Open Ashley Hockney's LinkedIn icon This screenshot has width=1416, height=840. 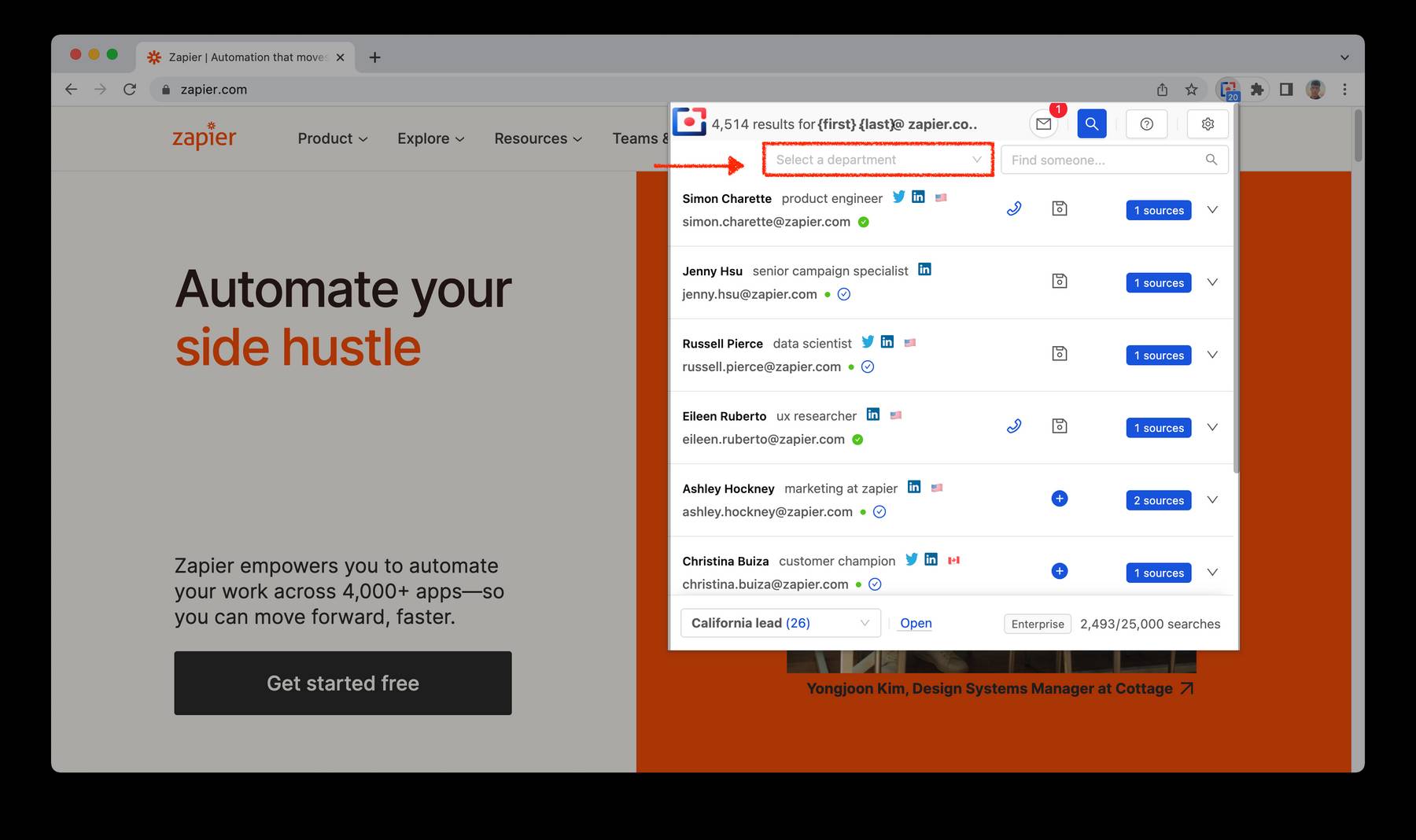pyautogui.click(x=914, y=487)
